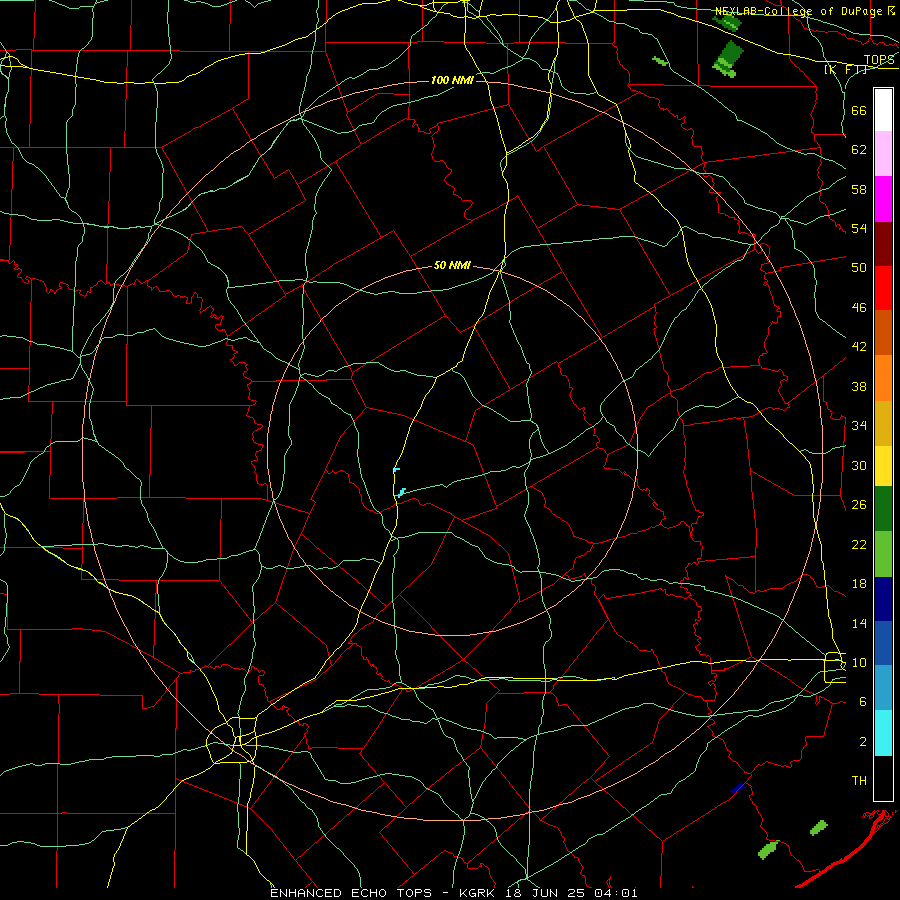Click the legend value "42"
The image size is (900, 900).
point(859,347)
